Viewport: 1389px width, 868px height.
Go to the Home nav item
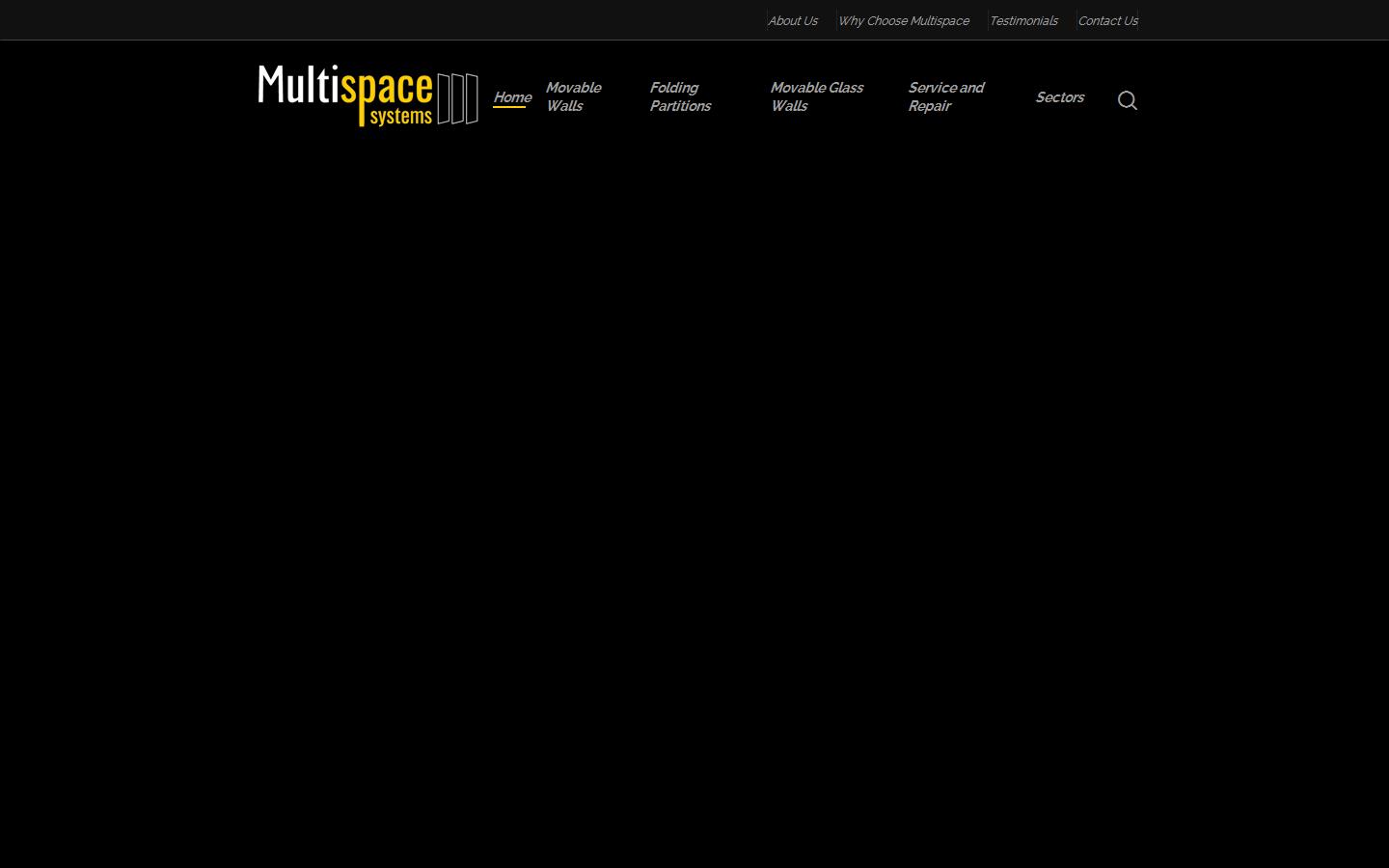point(511,96)
